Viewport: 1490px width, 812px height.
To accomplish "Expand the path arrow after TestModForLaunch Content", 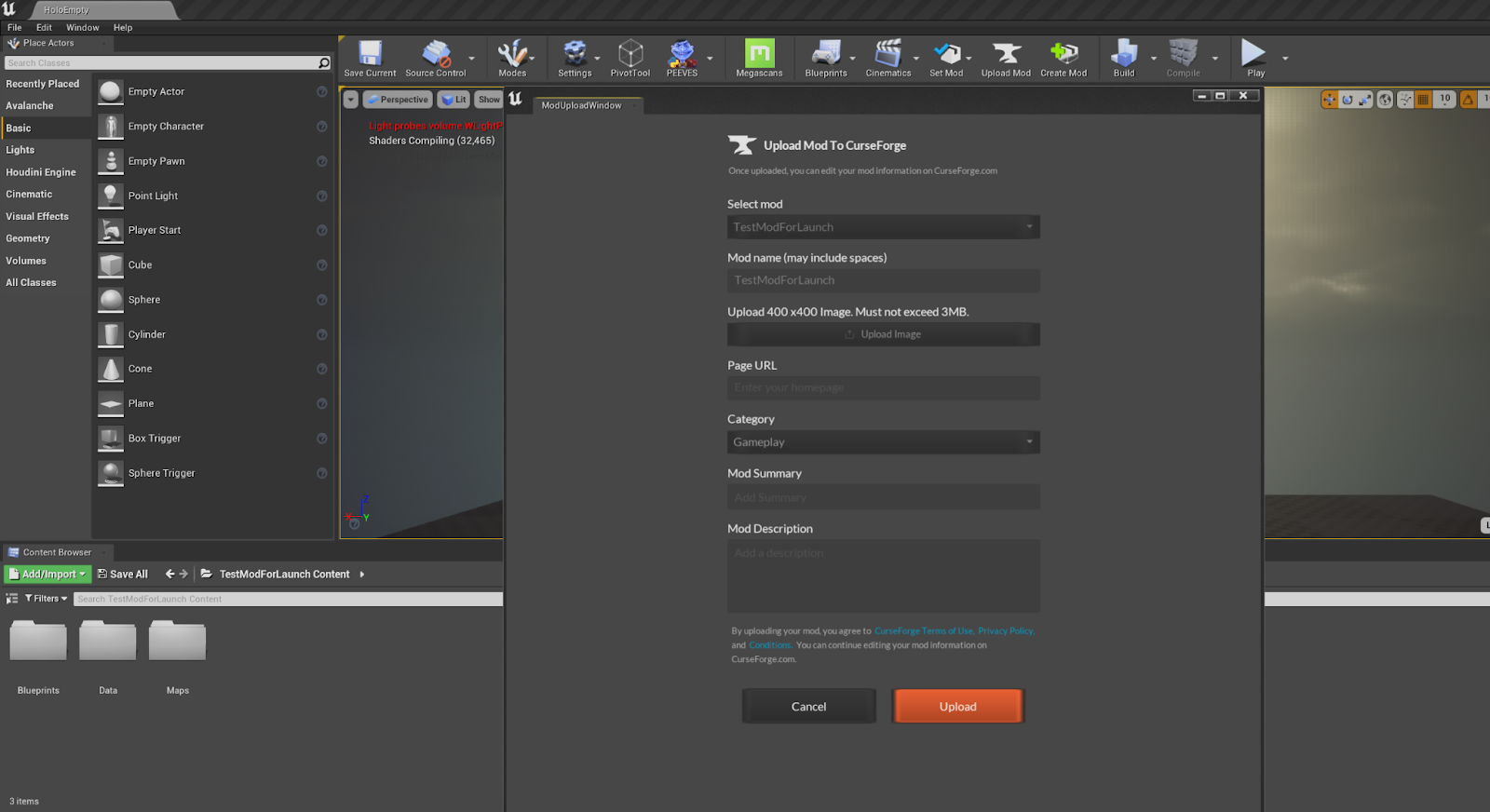I will point(362,575).
